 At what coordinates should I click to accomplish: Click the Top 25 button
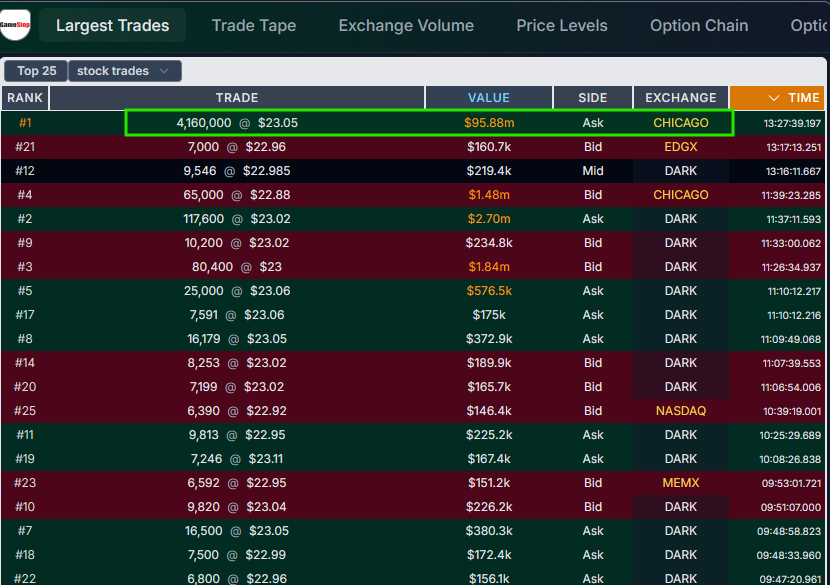pyautogui.click(x=36, y=71)
